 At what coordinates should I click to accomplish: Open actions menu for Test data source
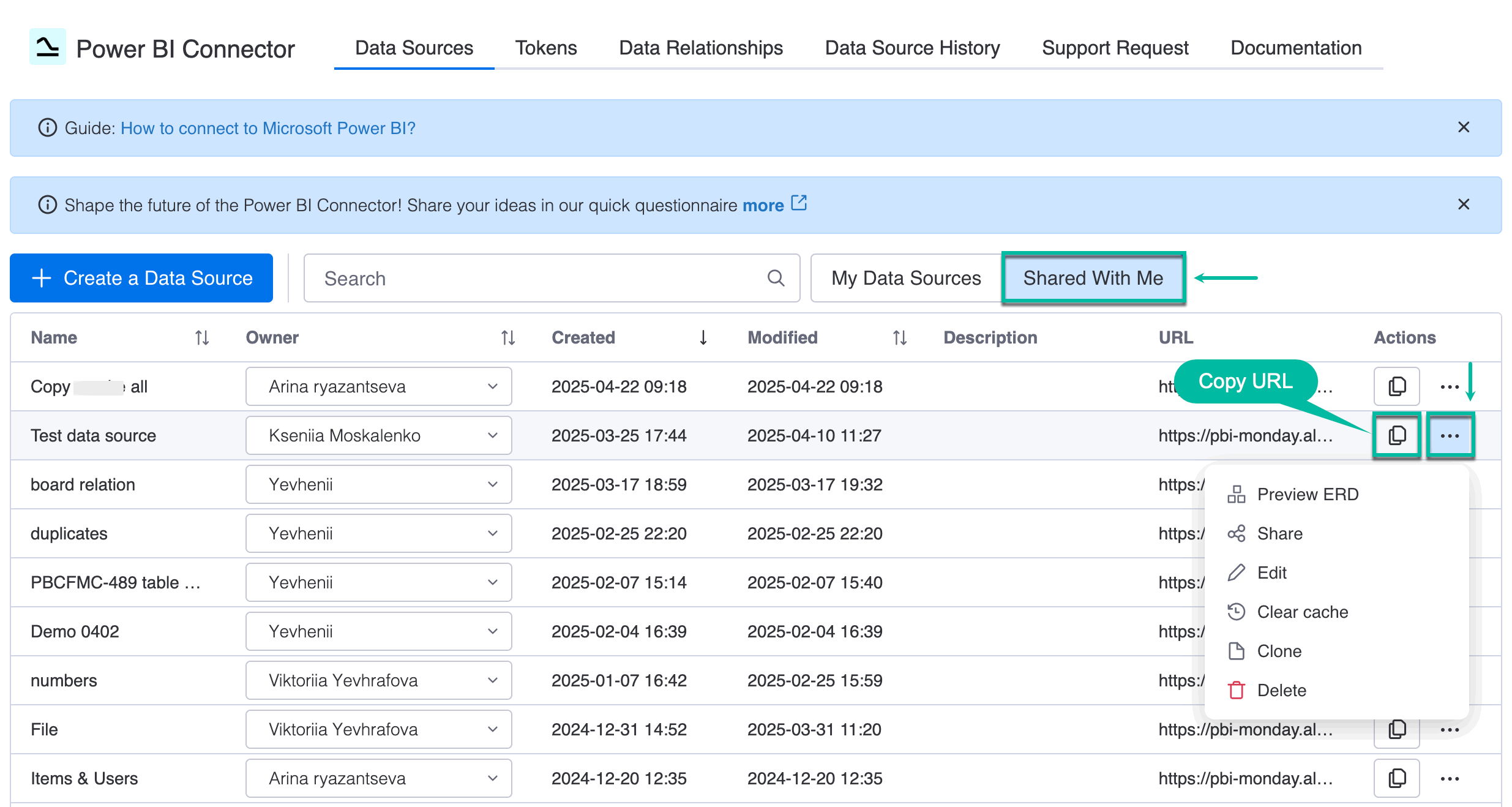[x=1450, y=435]
